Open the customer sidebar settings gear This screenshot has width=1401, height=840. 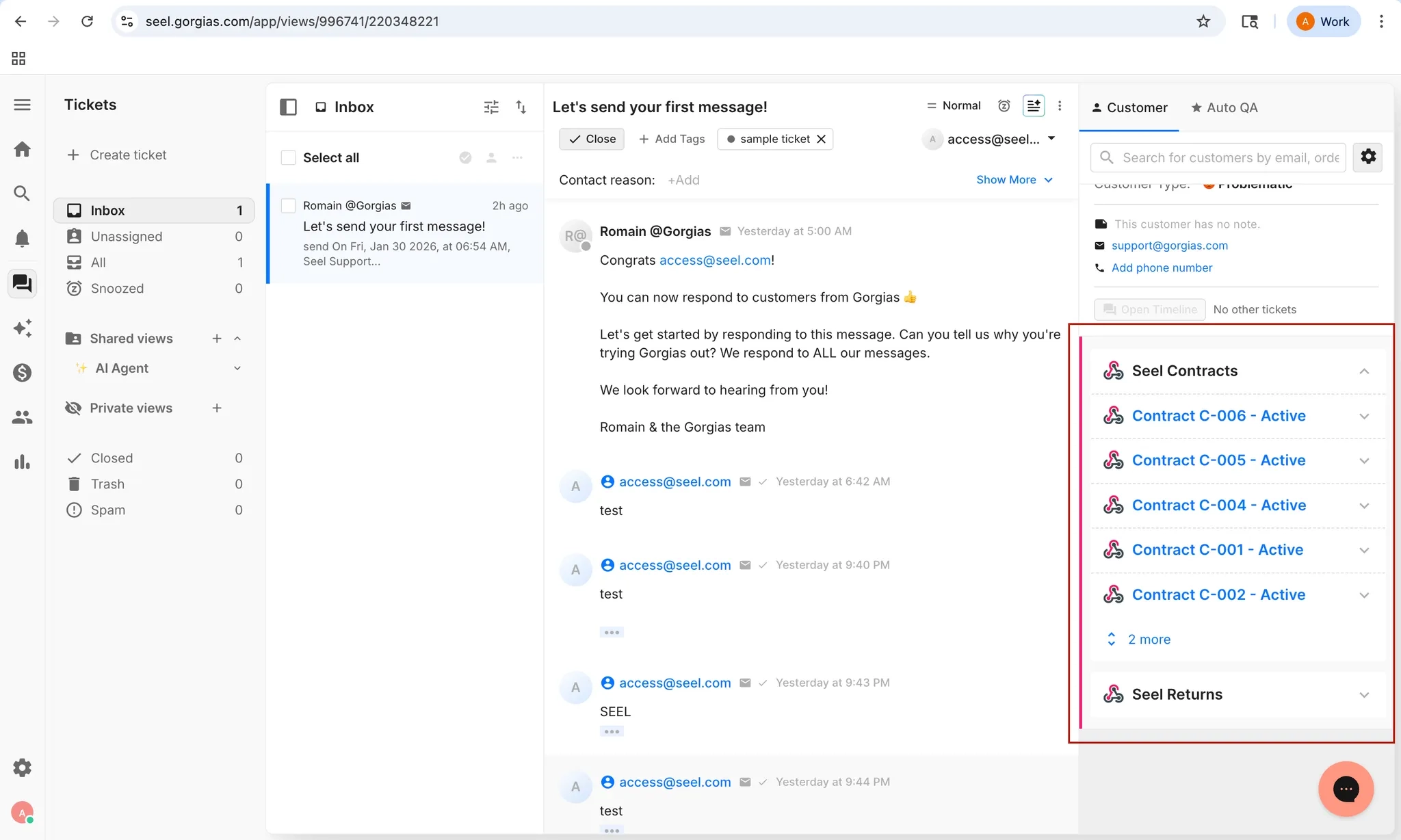click(1368, 157)
